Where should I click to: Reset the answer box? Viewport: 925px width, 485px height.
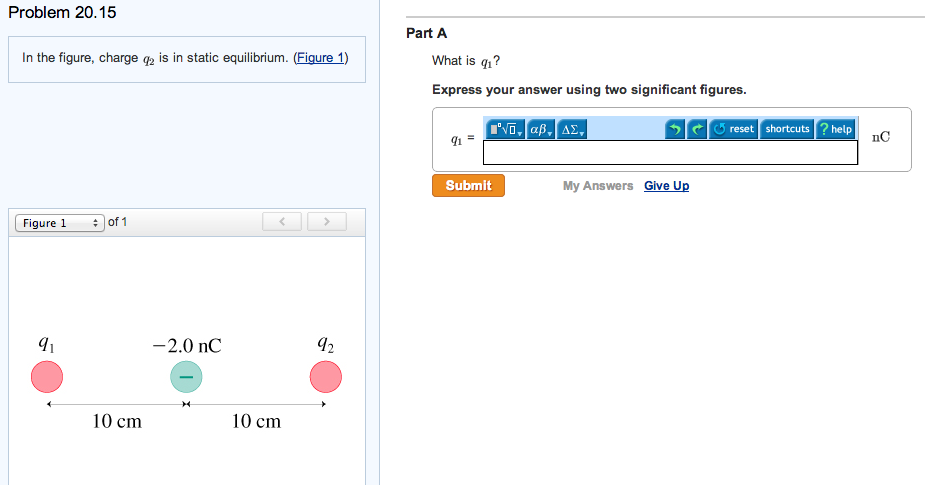tap(735, 129)
